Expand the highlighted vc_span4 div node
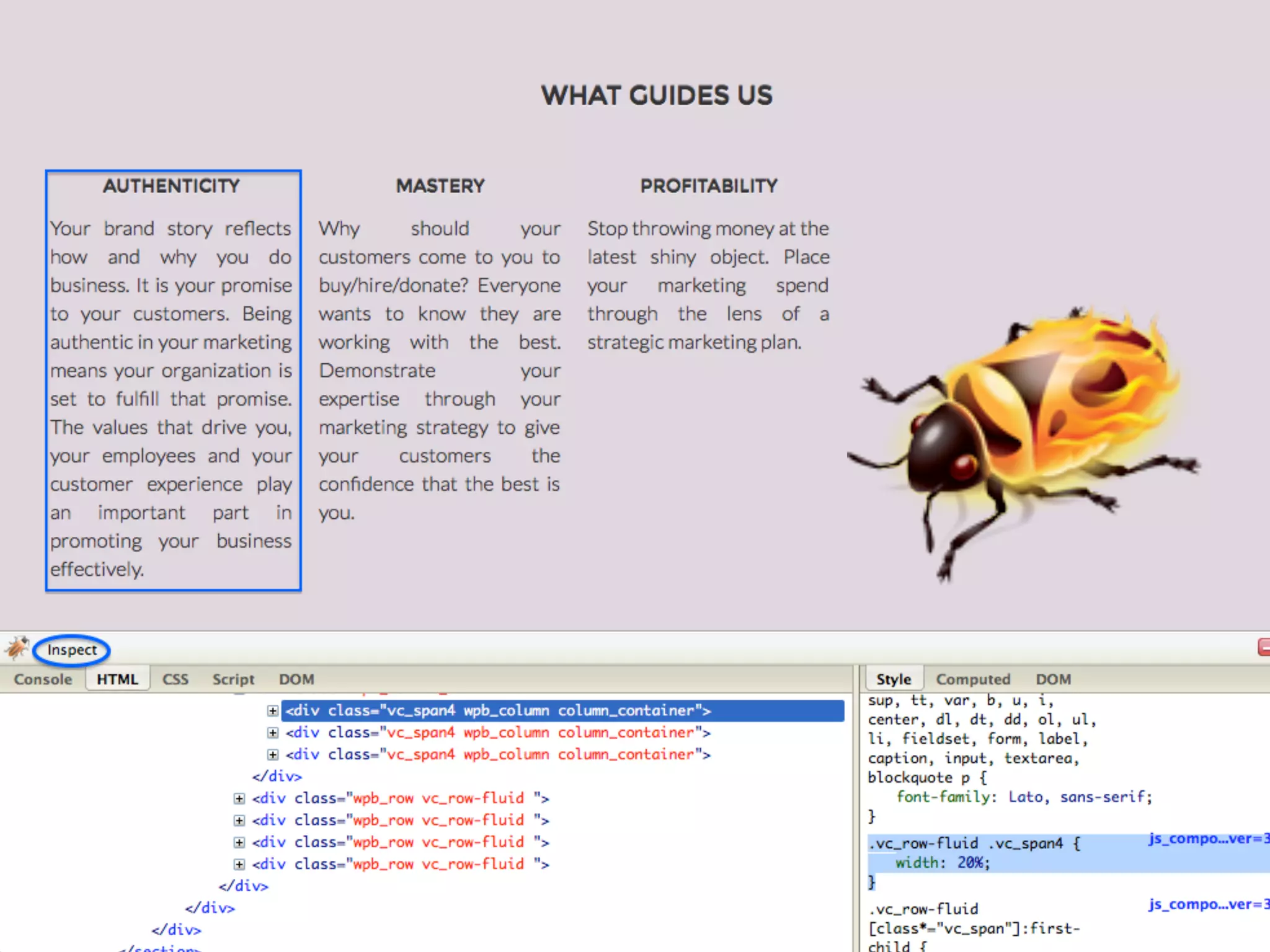1270x952 pixels. [x=272, y=710]
